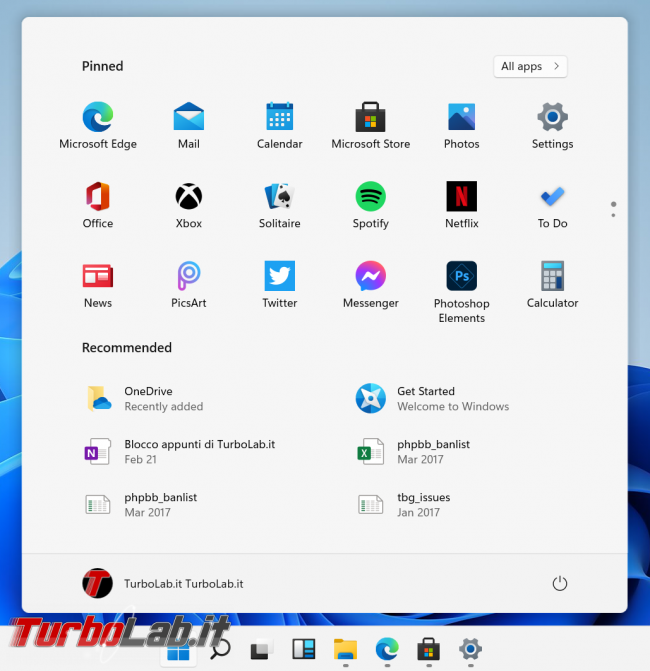650x671 pixels.
Task: Click the taskbar Search icon
Action: coord(220,649)
